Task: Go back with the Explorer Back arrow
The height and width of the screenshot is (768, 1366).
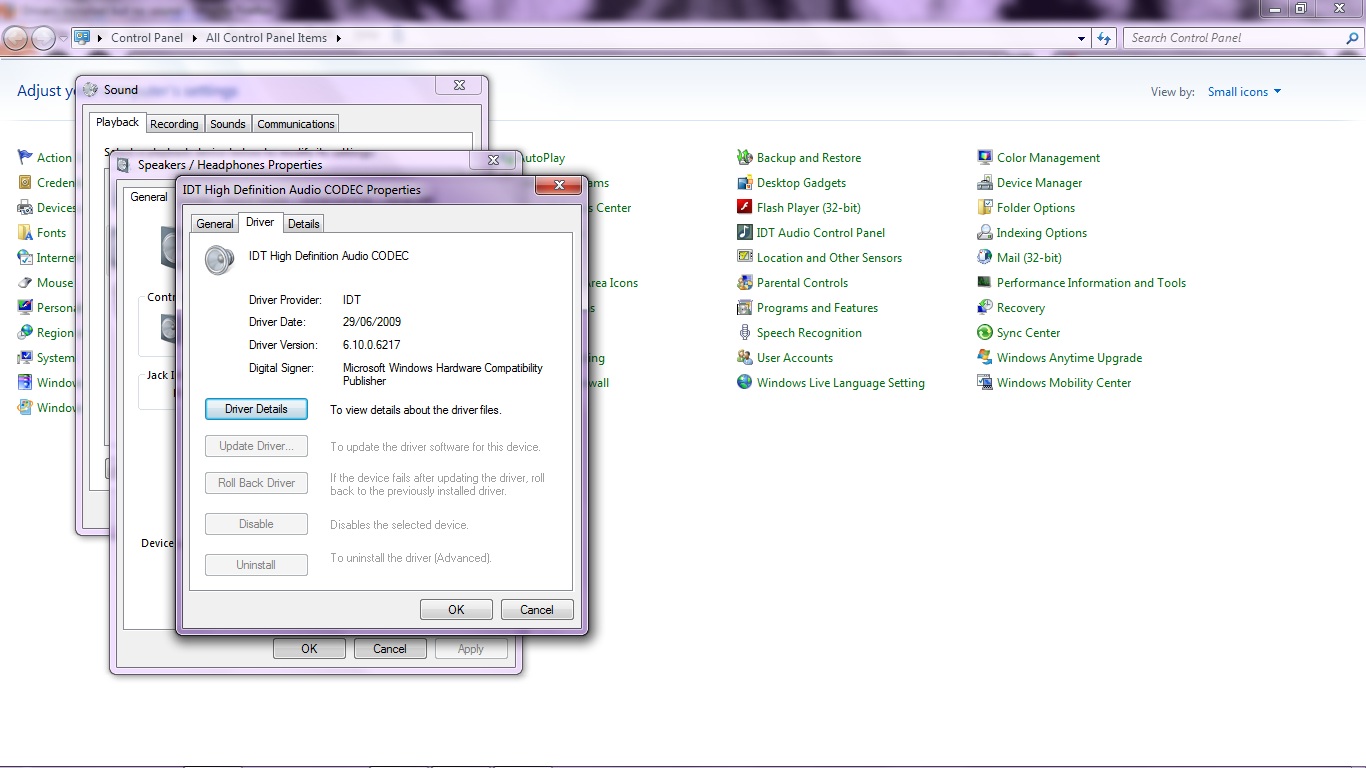Action: click(16, 38)
